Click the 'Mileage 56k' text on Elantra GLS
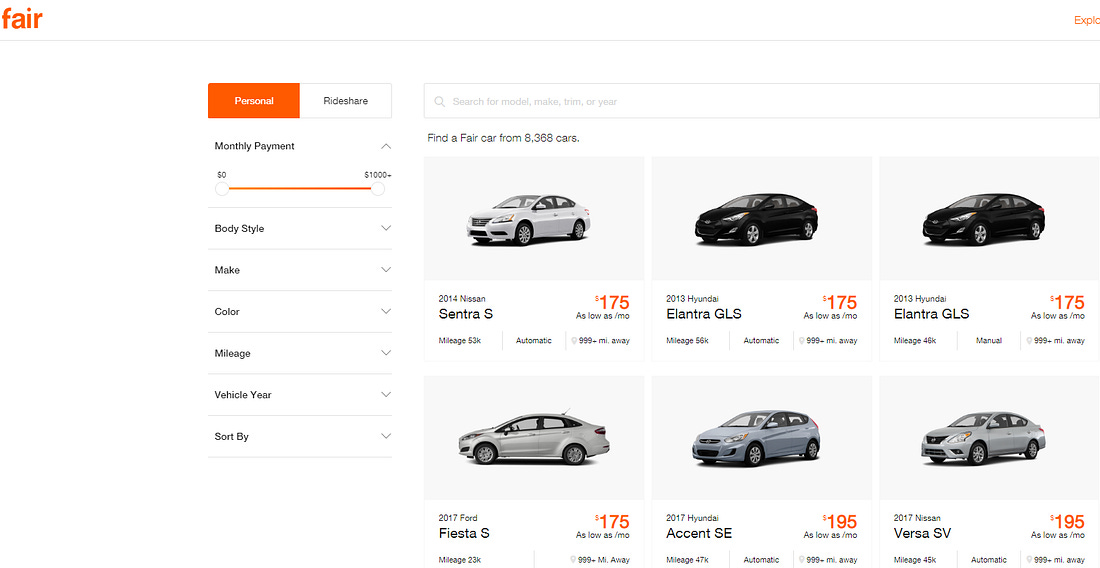The height and width of the screenshot is (568, 1100). 688,341
